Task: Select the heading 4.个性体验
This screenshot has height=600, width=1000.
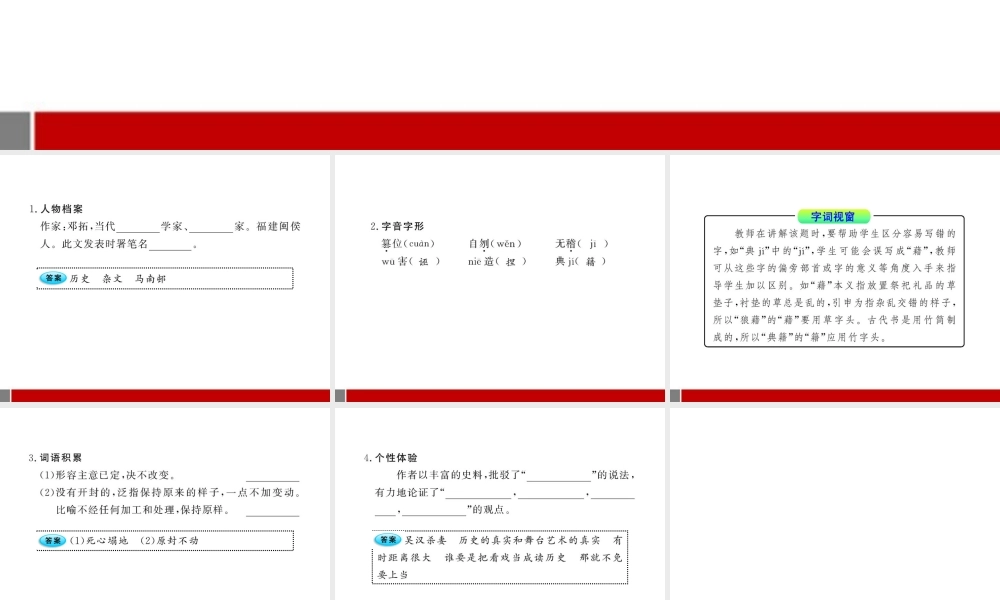Action: coord(390,457)
